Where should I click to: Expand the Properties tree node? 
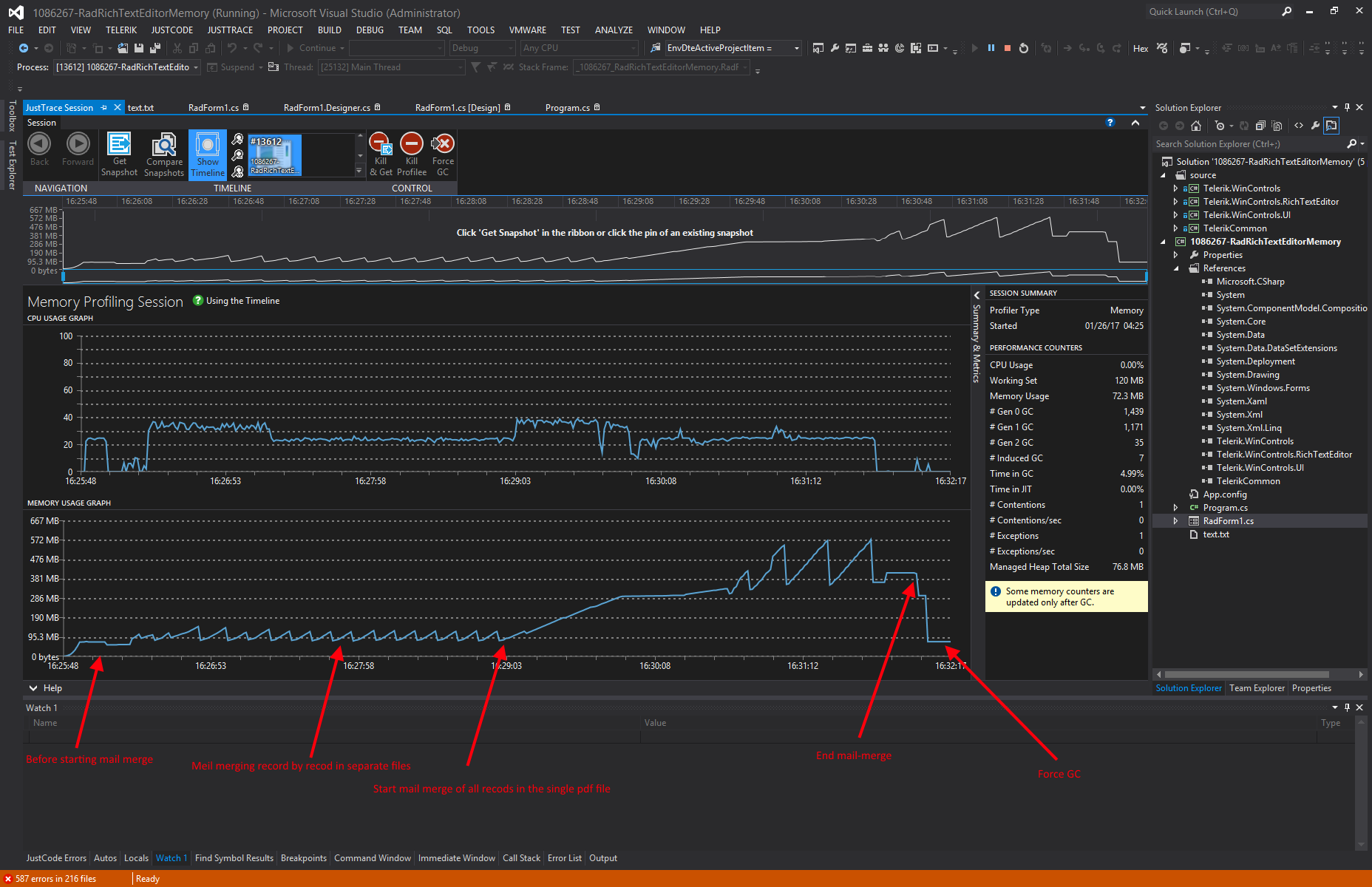pyautogui.click(x=1176, y=255)
